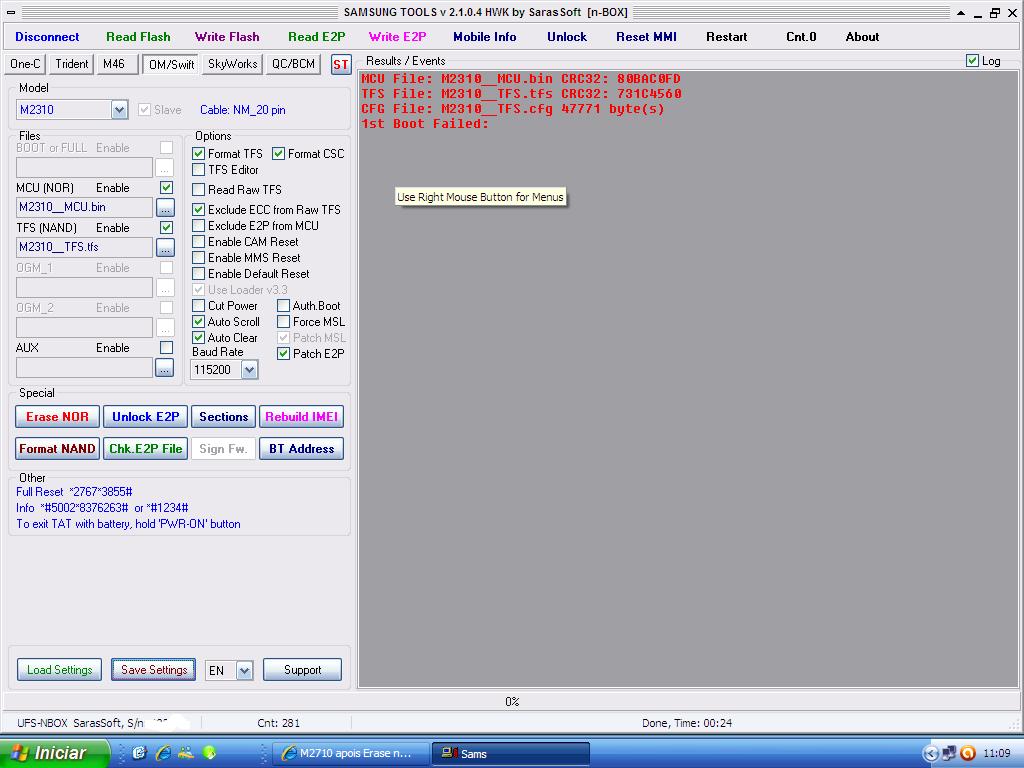Browse for the TFS (NAND) file
Viewport: 1024px width, 768px height.
(165, 248)
